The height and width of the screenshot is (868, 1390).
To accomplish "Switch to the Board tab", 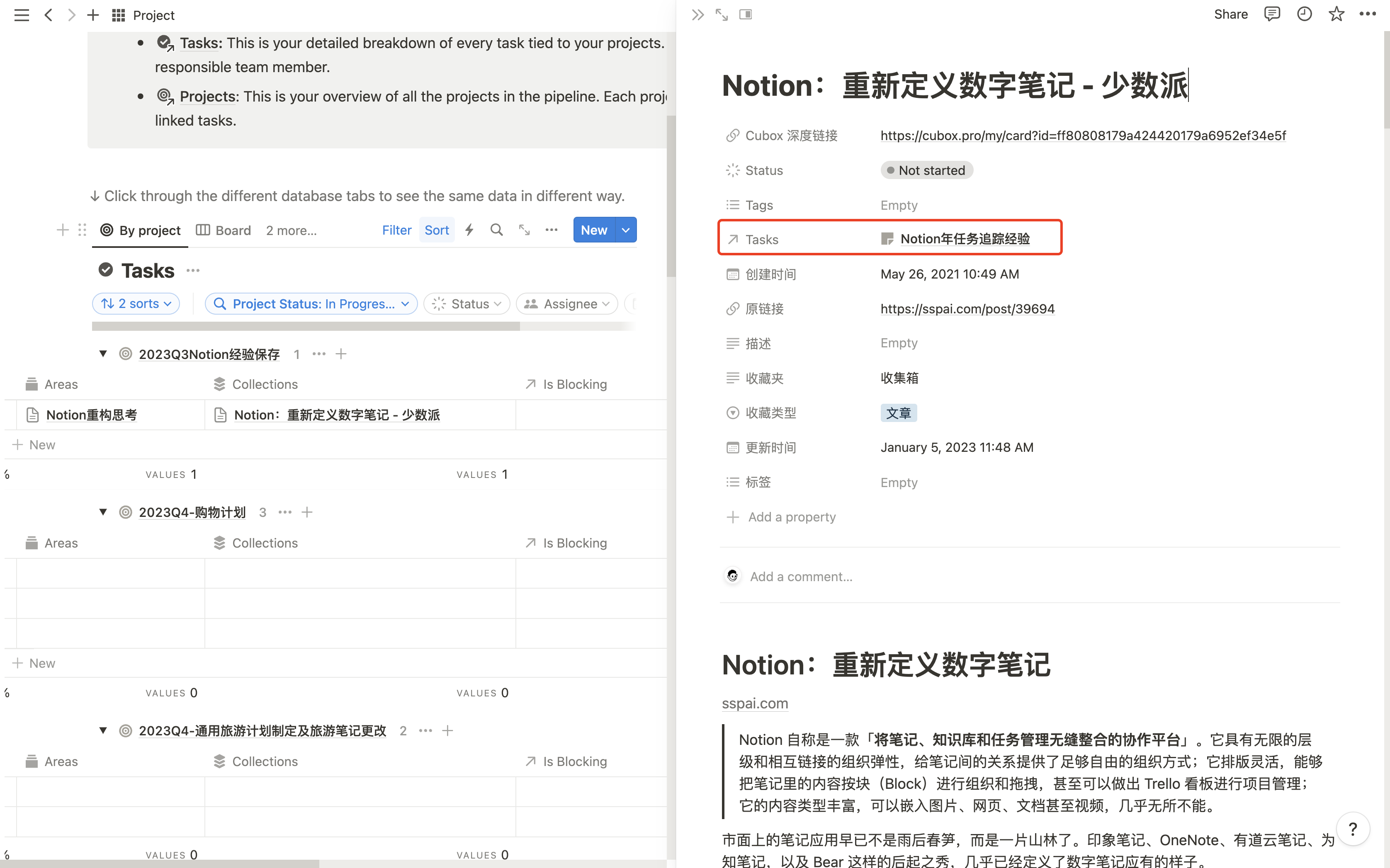I will coord(224,230).
